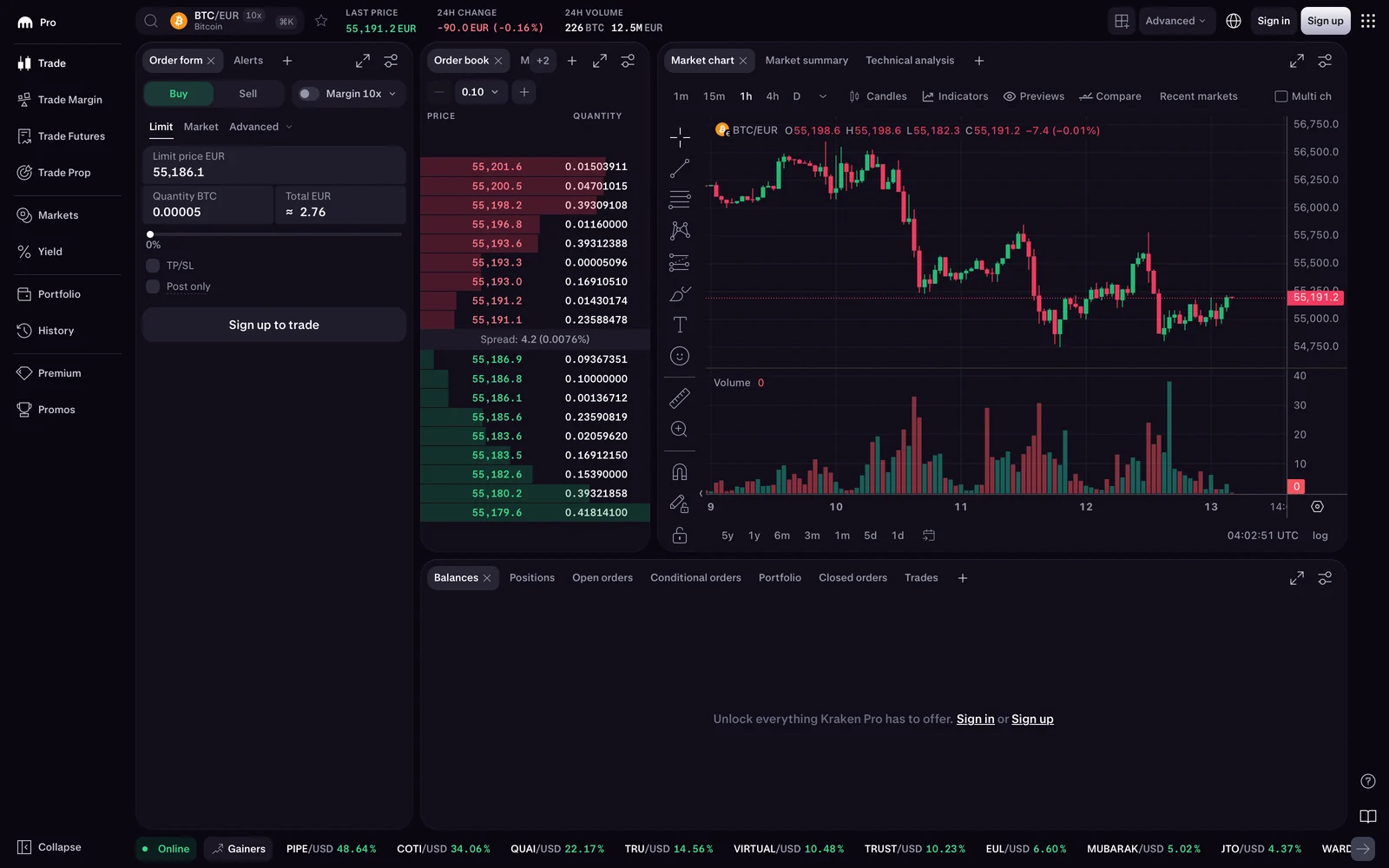Select the horizontal lines Fibonacci tool

point(680,200)
